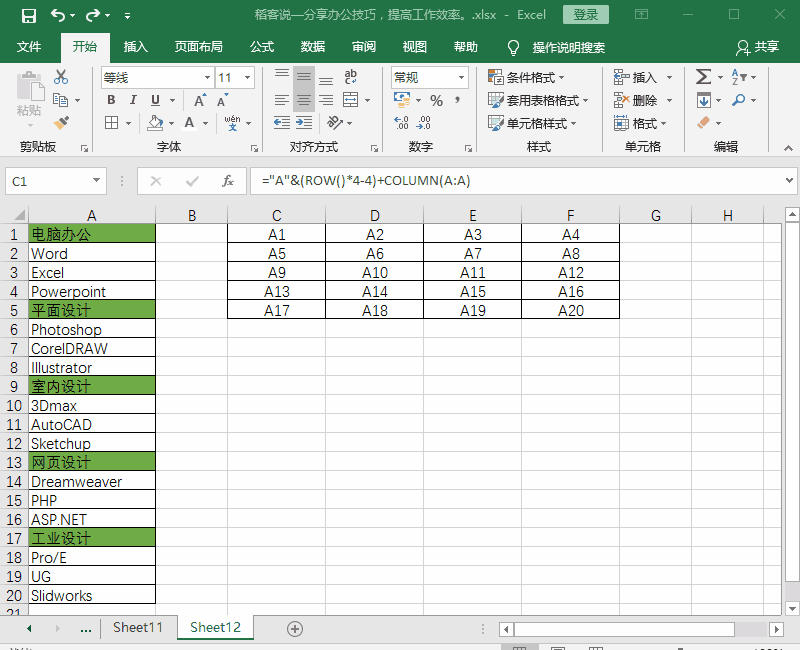The width and height of the screenshot is (800, 650).
Task: Click Increase Decimal icon
Action: tap(402, 122)
